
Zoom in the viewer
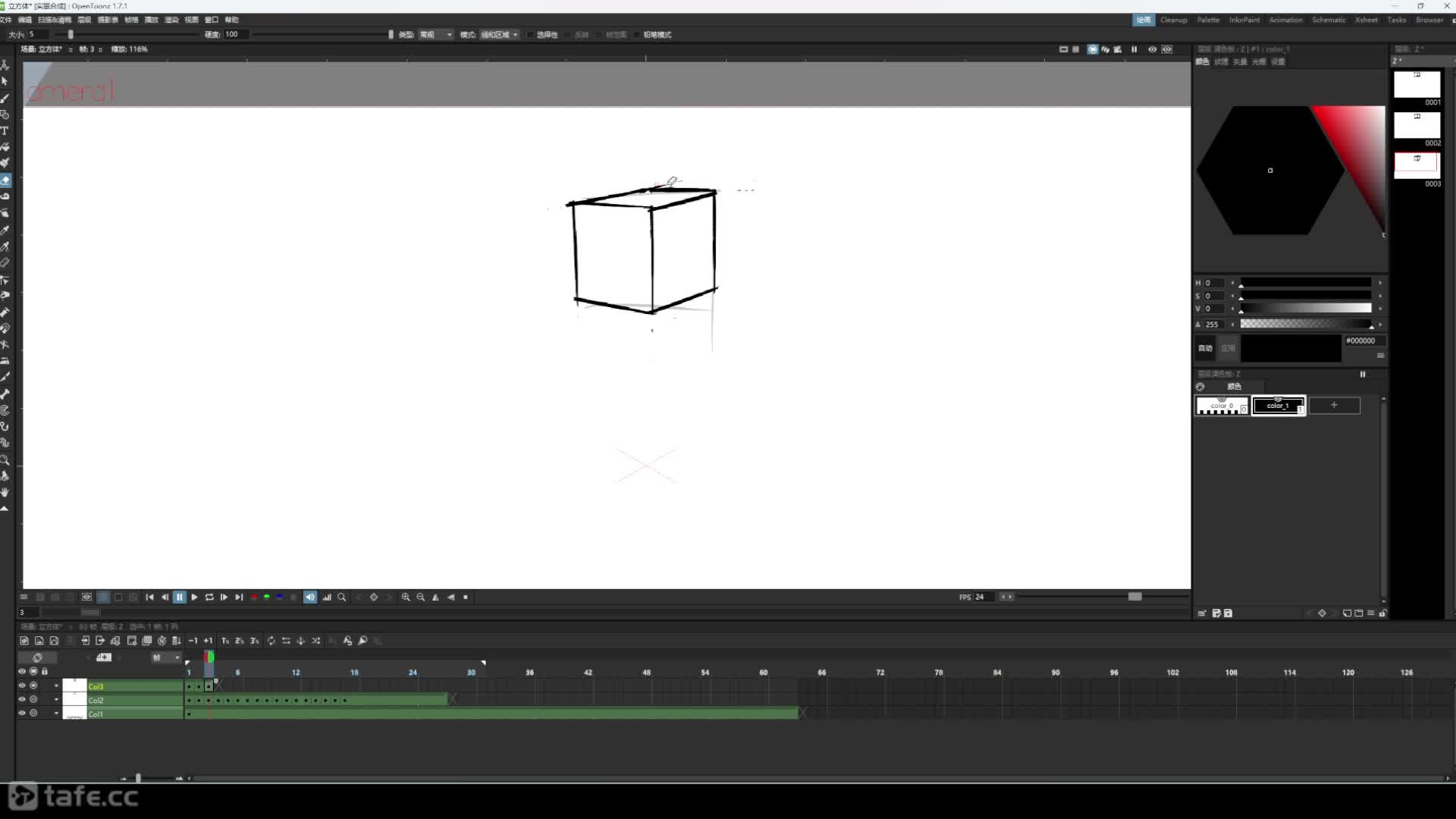[x=406, y=598]
